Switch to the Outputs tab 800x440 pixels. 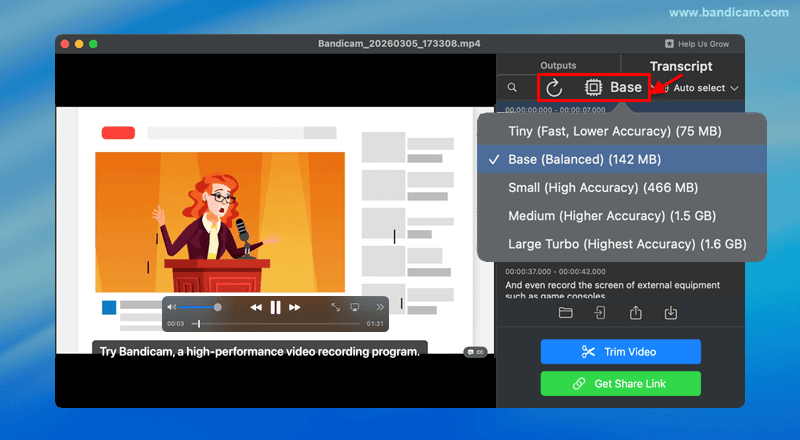[x=558, y=65]
